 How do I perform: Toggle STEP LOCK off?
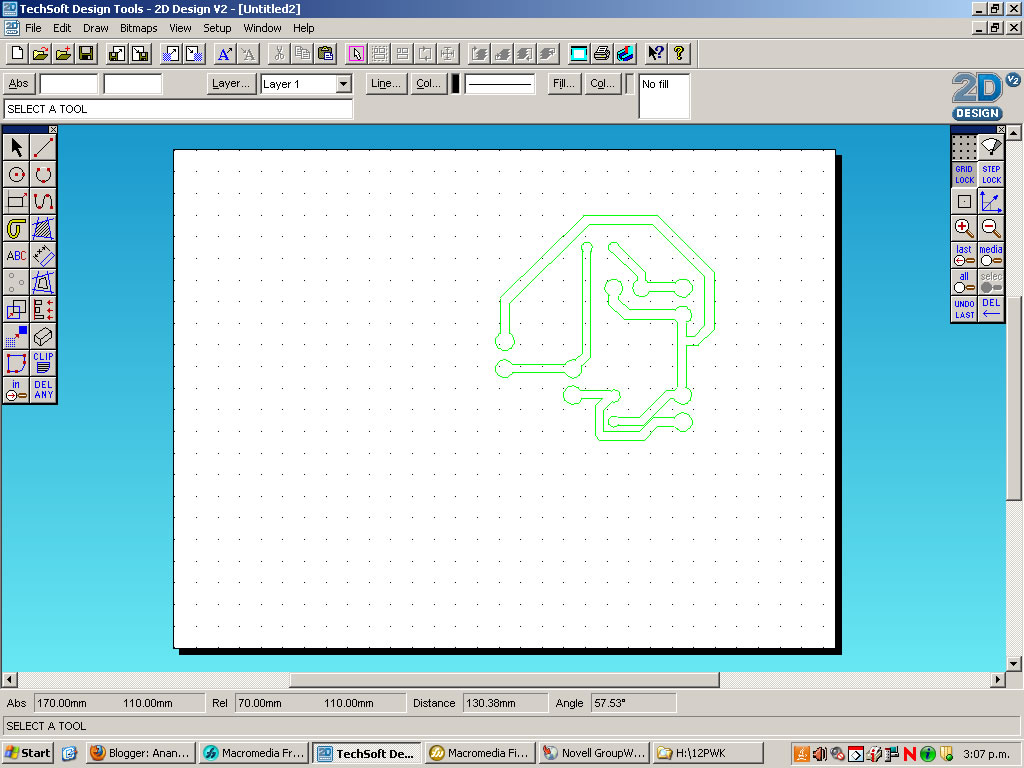pos(990,175)
